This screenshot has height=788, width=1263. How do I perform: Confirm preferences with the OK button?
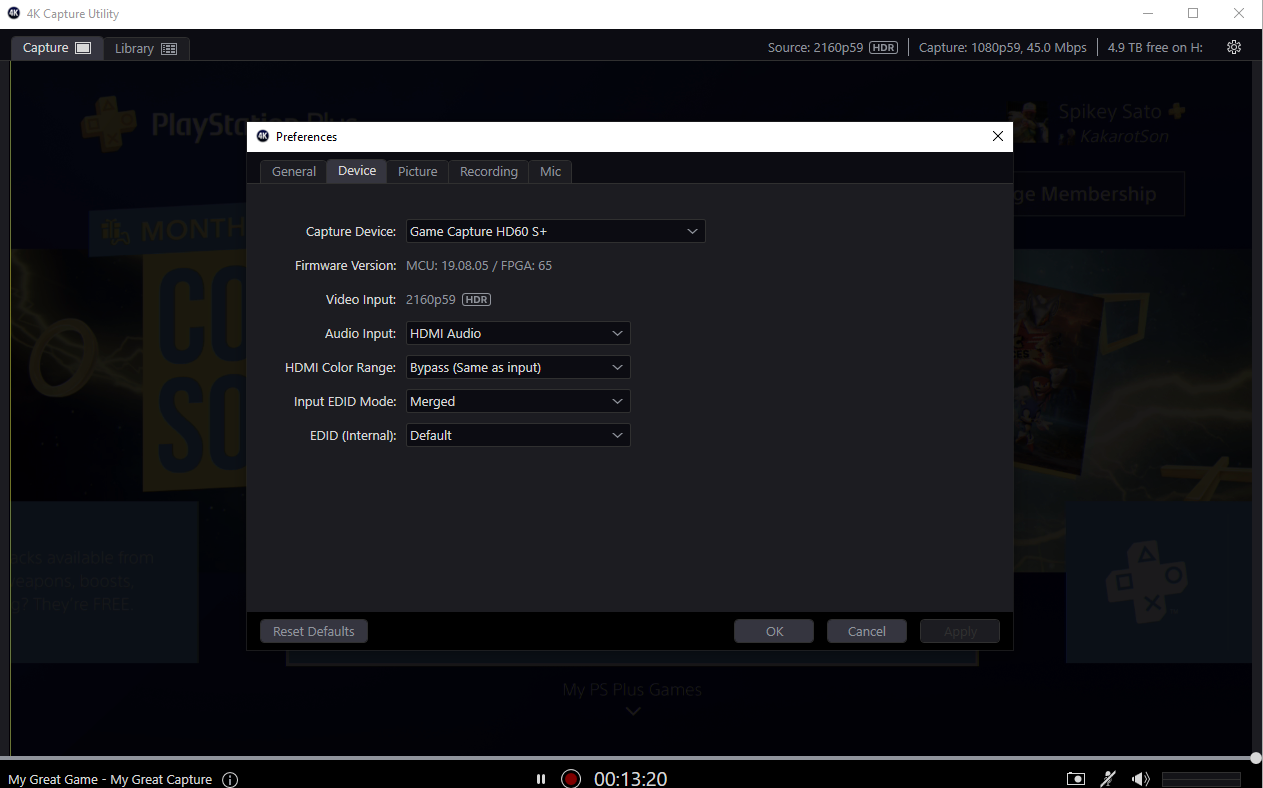coord(774,631)
